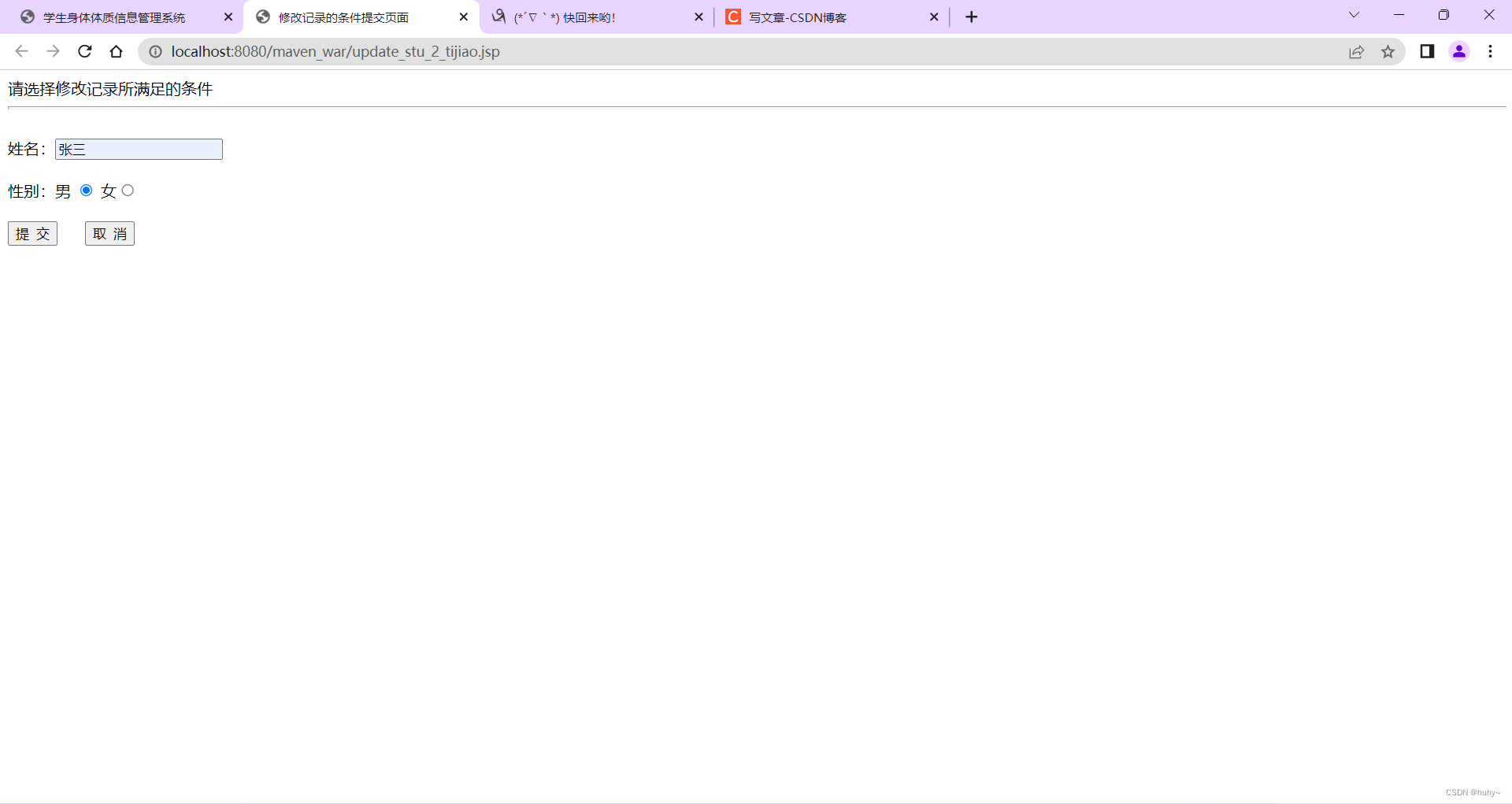Restore down the browser window
This screenshot has width=1512, height=804.
click(x=1443, y=15)
